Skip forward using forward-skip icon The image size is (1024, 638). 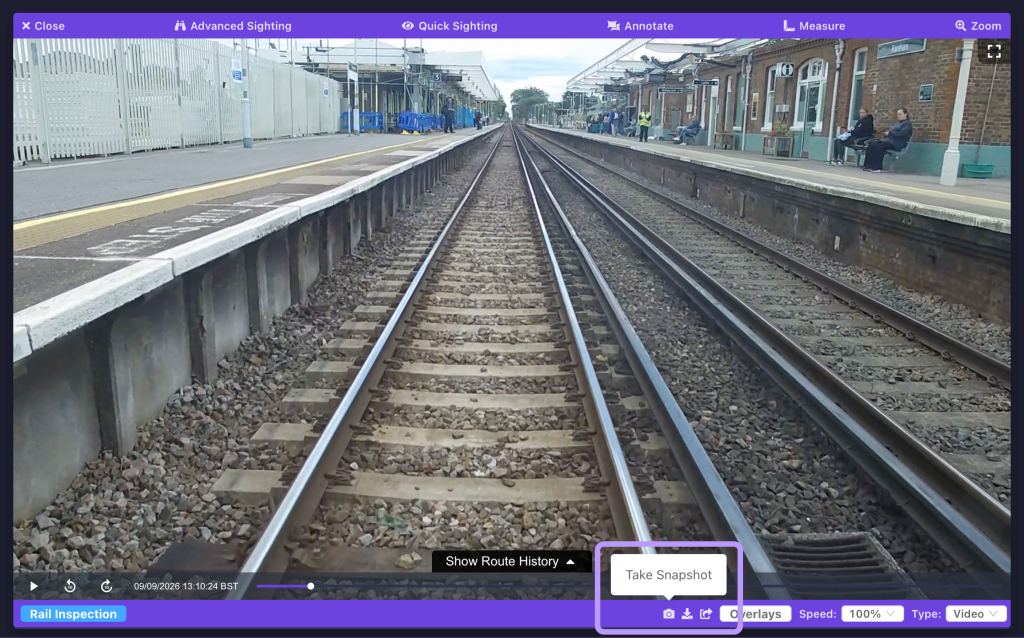[106, 586]
